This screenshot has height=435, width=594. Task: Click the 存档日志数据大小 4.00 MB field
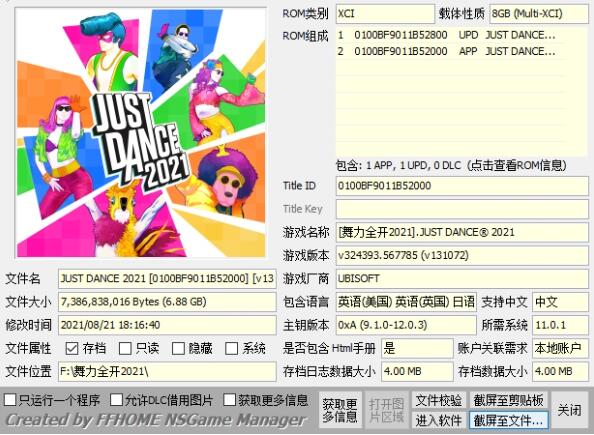[417, 371]
